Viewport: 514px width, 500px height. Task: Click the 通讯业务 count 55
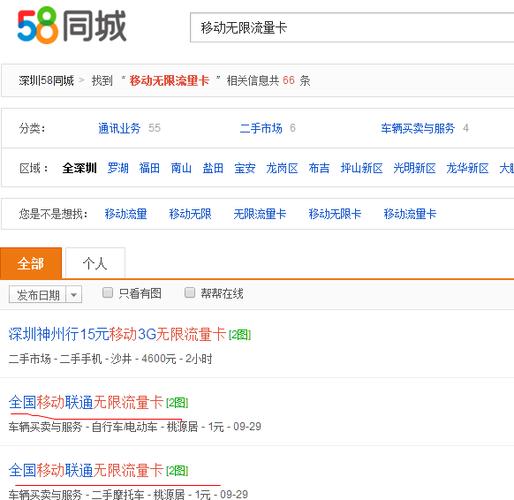(x=154, y=128)
